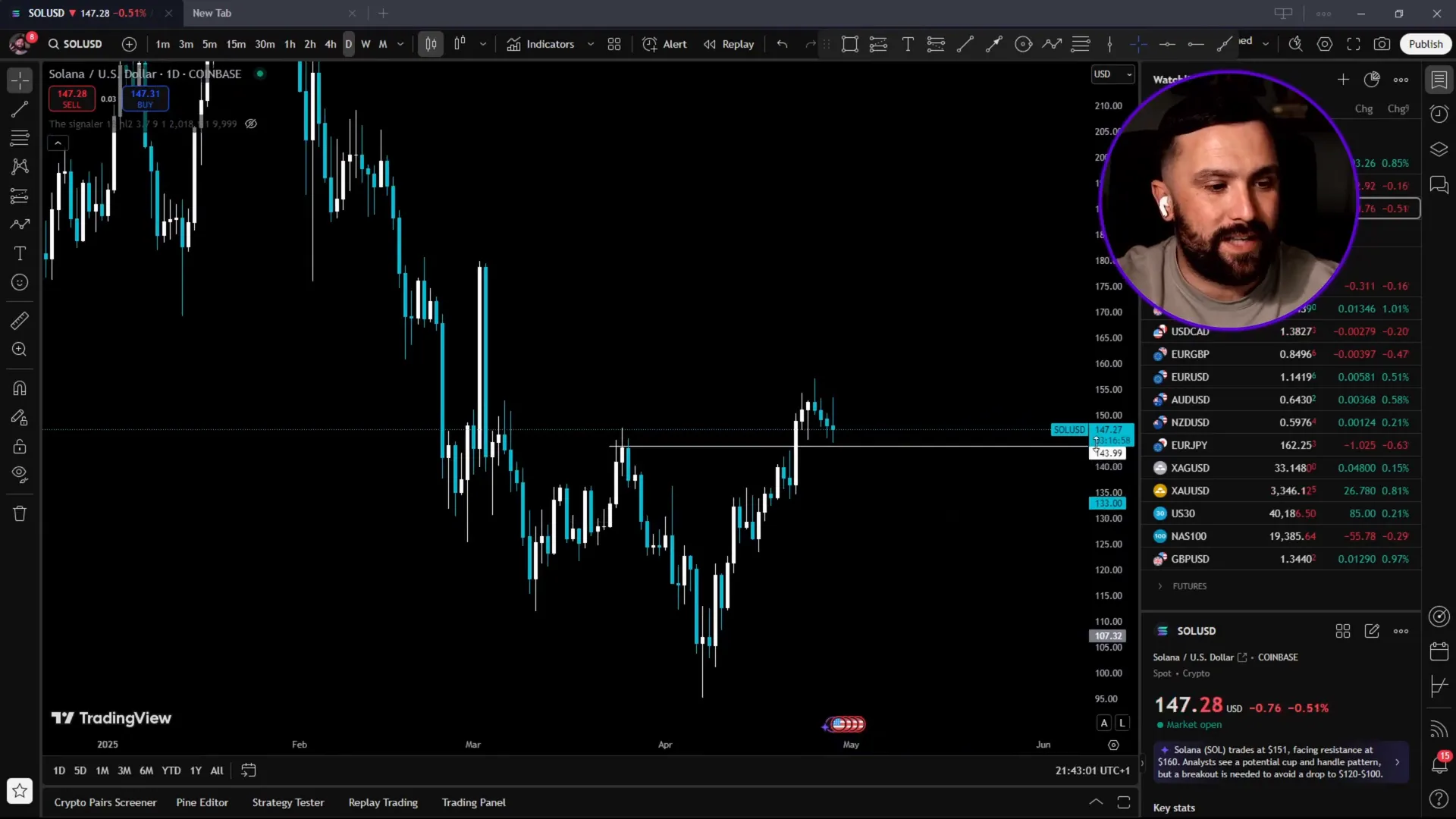The height and width of the screenshot is (819, 1456).
Task: Select the 1m timeframe
Action: tap(162, 44)
